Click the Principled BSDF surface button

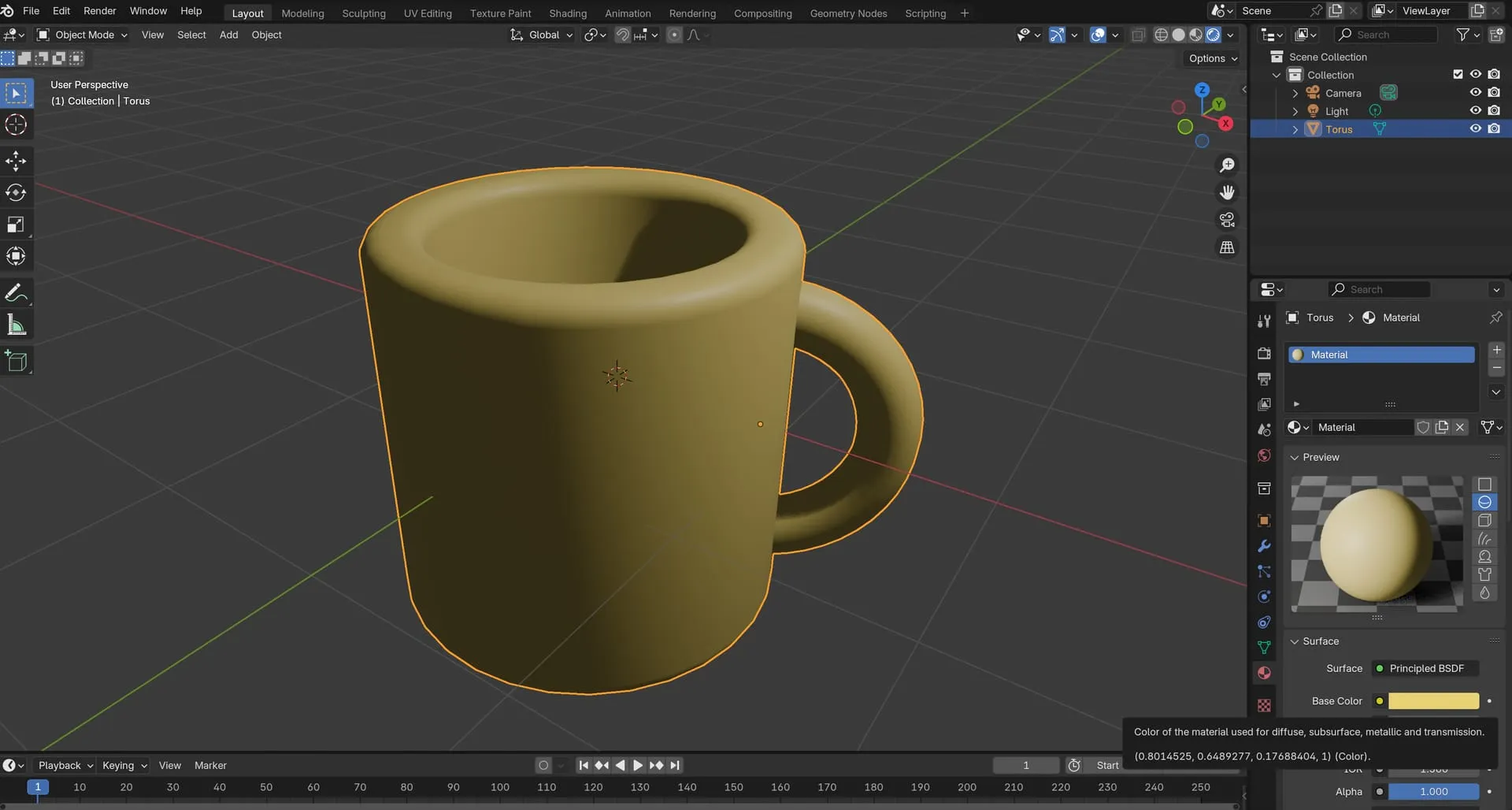coord(1425,668)
